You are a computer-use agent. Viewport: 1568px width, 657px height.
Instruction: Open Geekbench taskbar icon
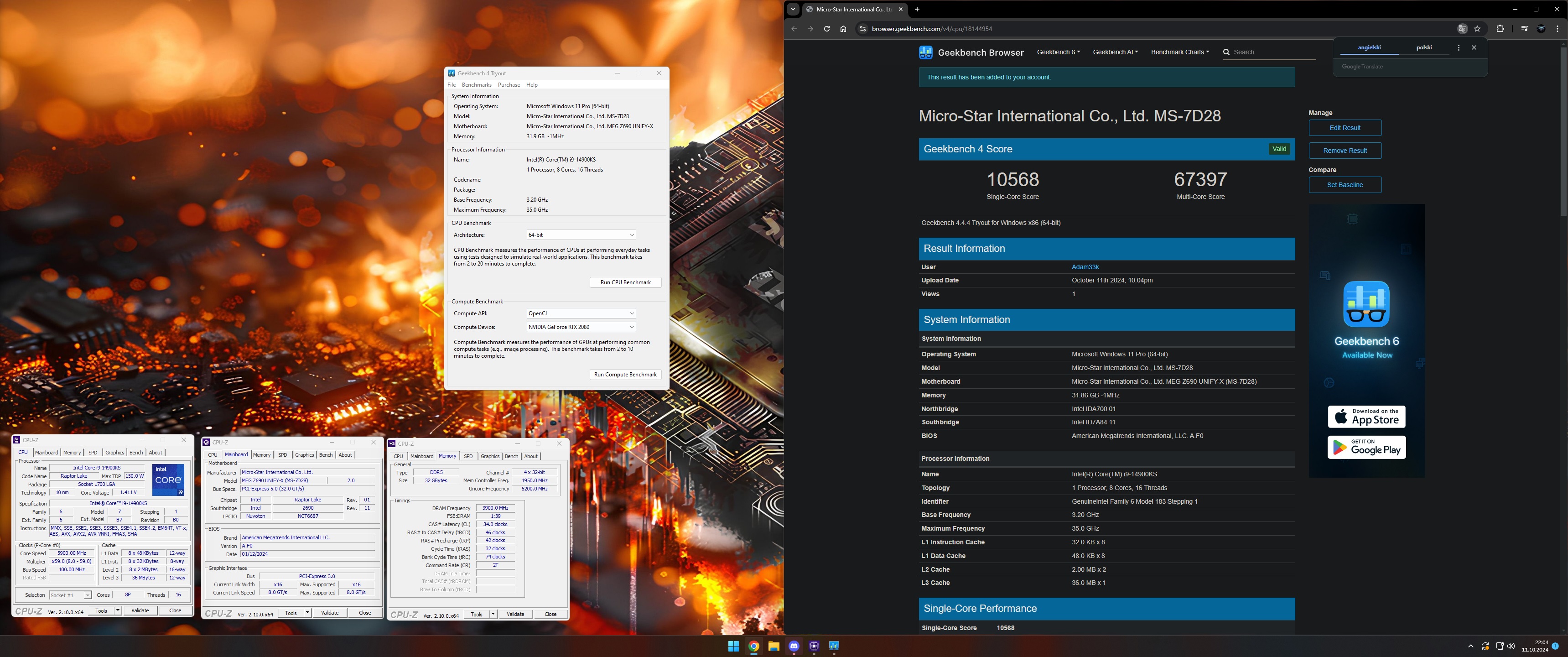click(834, 646)
